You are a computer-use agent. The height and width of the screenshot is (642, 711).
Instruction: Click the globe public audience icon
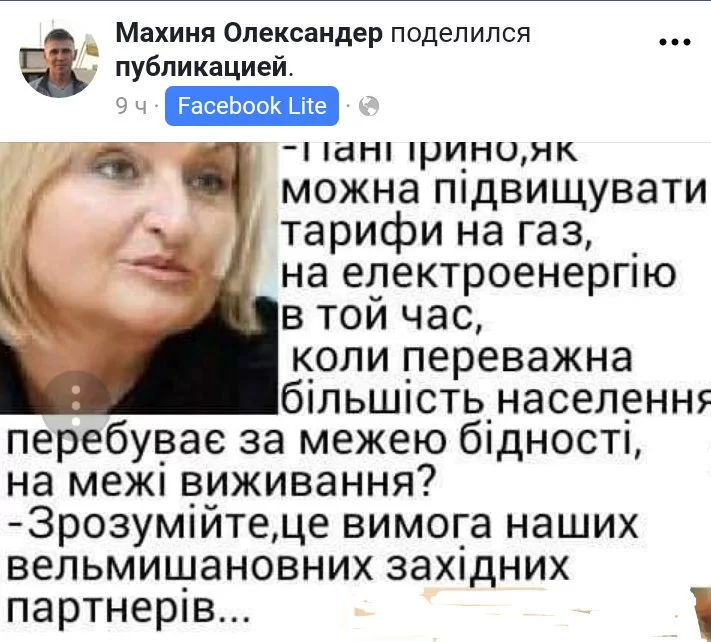tap(369, 107)
